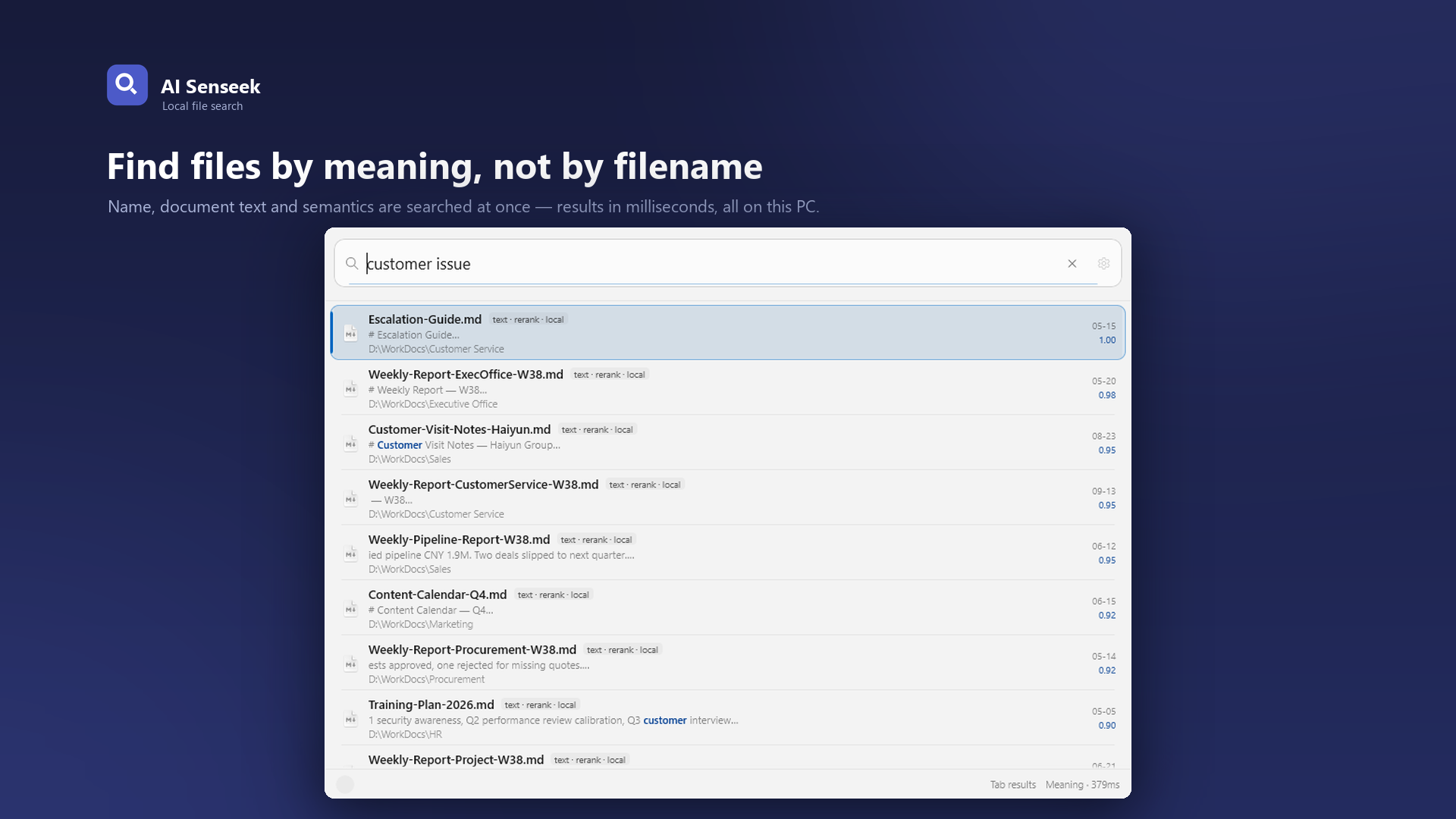Viewport: 1456px width, 819px height.
Task: Click the 'ests approved, one rejected' snippet
Action: [479, 665]
